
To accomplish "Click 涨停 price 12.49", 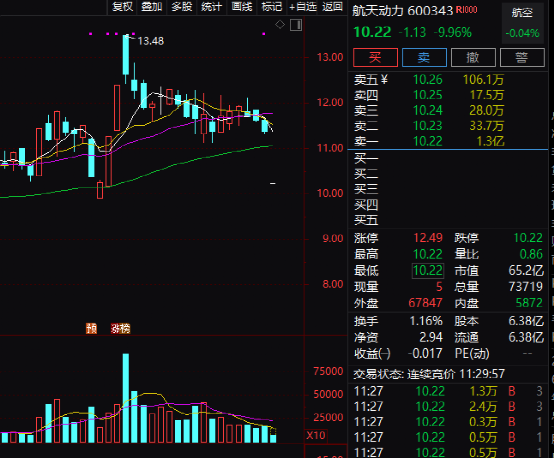I will (428, 238).
